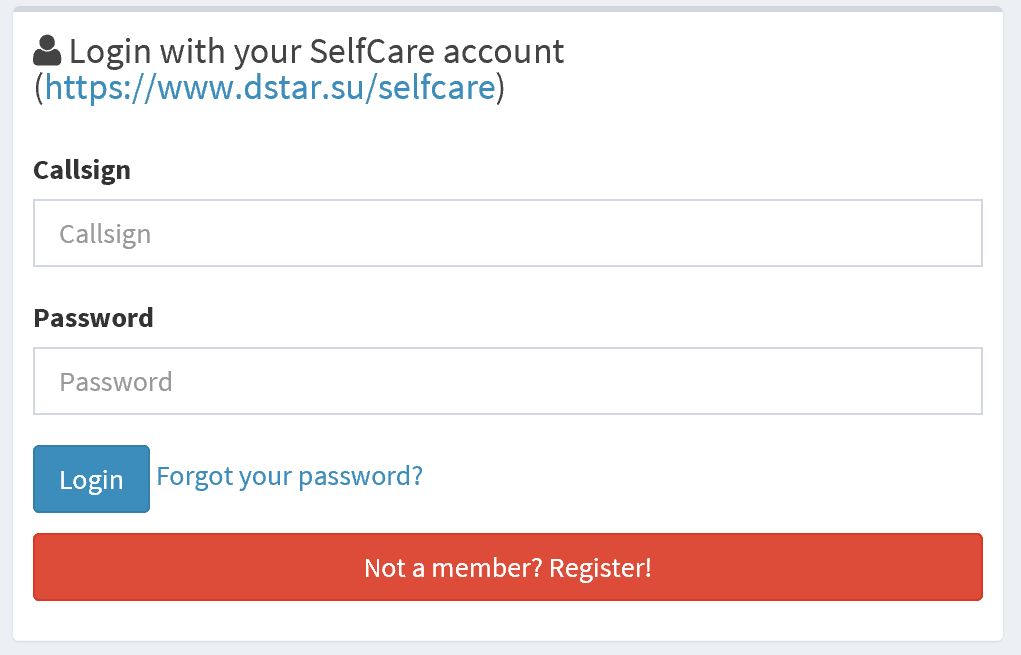Screen dimensions: 1021x655
Task: Click the grey Callsign placeholder text
Action: tap(105, 234)
